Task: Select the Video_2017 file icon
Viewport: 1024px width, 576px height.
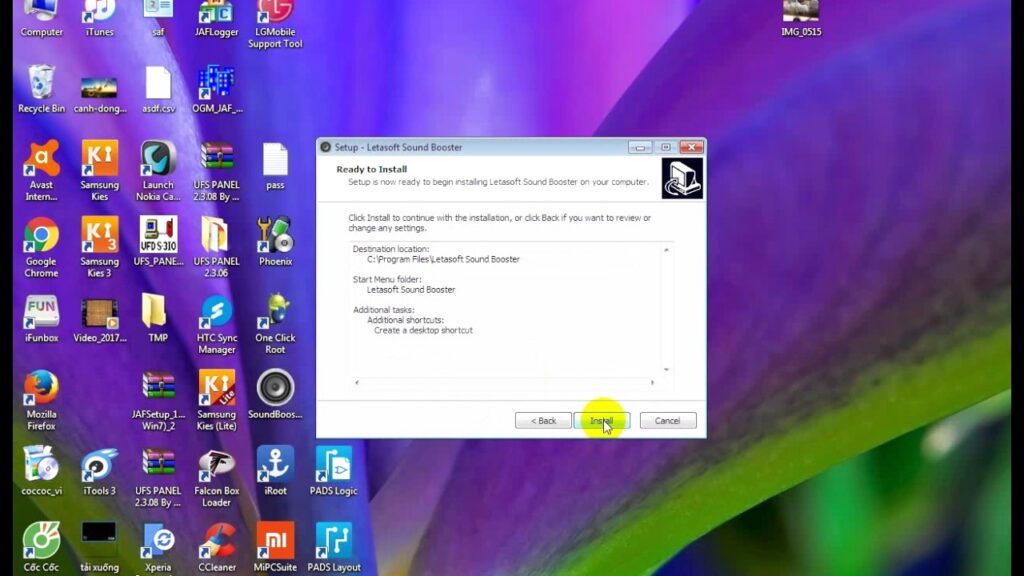Action: pyautogui.click(x=99, y=320)
